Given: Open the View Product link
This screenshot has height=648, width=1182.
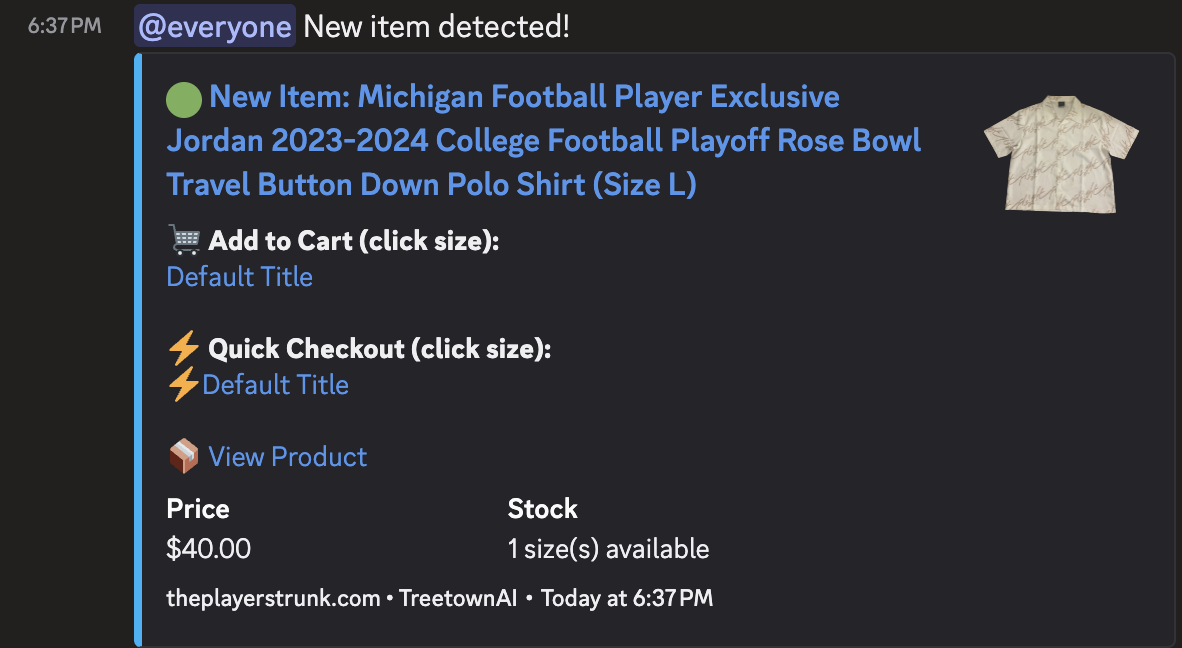Looking at the screenshot, I should pos(288,457).
